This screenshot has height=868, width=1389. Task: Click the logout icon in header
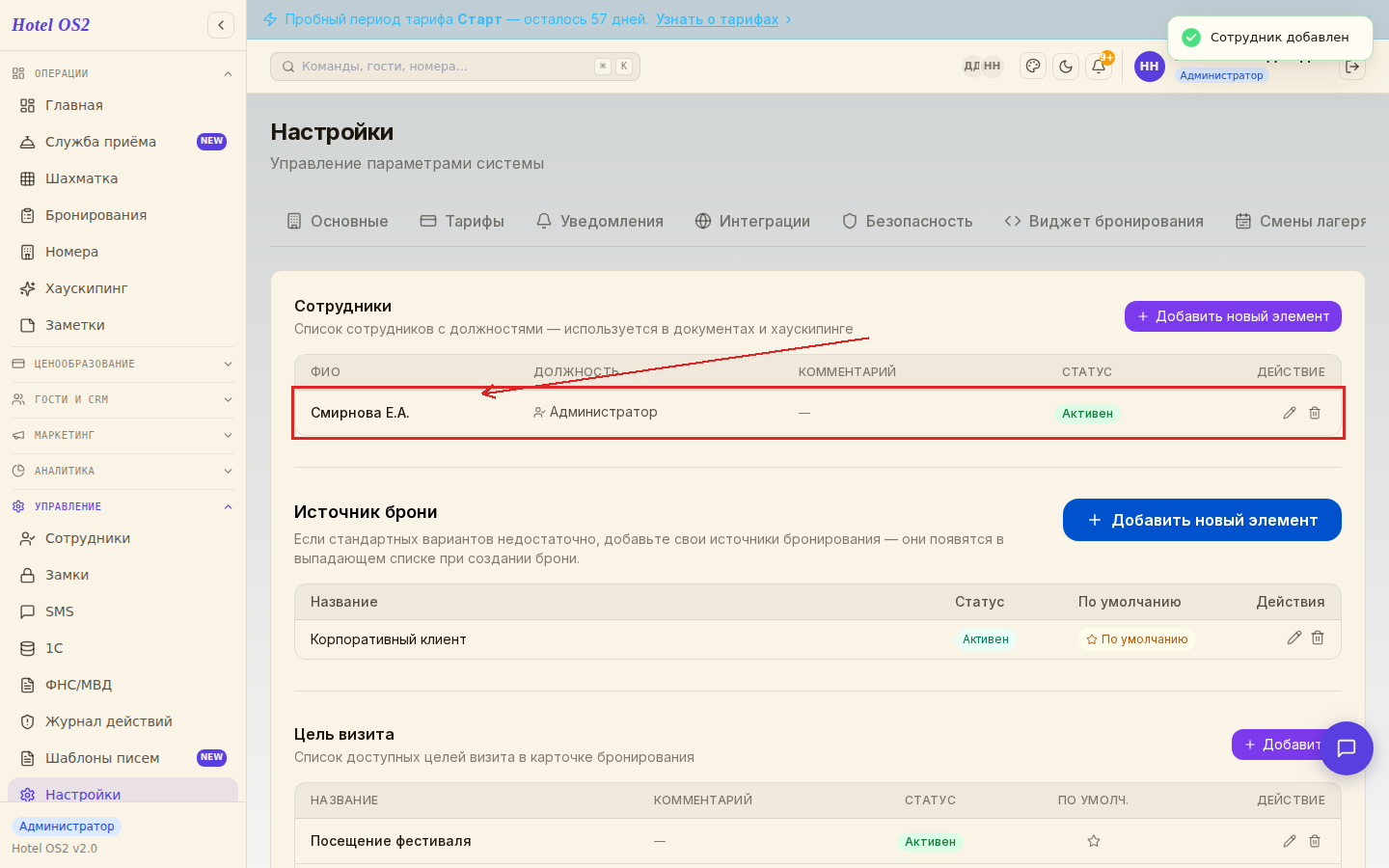click(x=1352, y=67)
